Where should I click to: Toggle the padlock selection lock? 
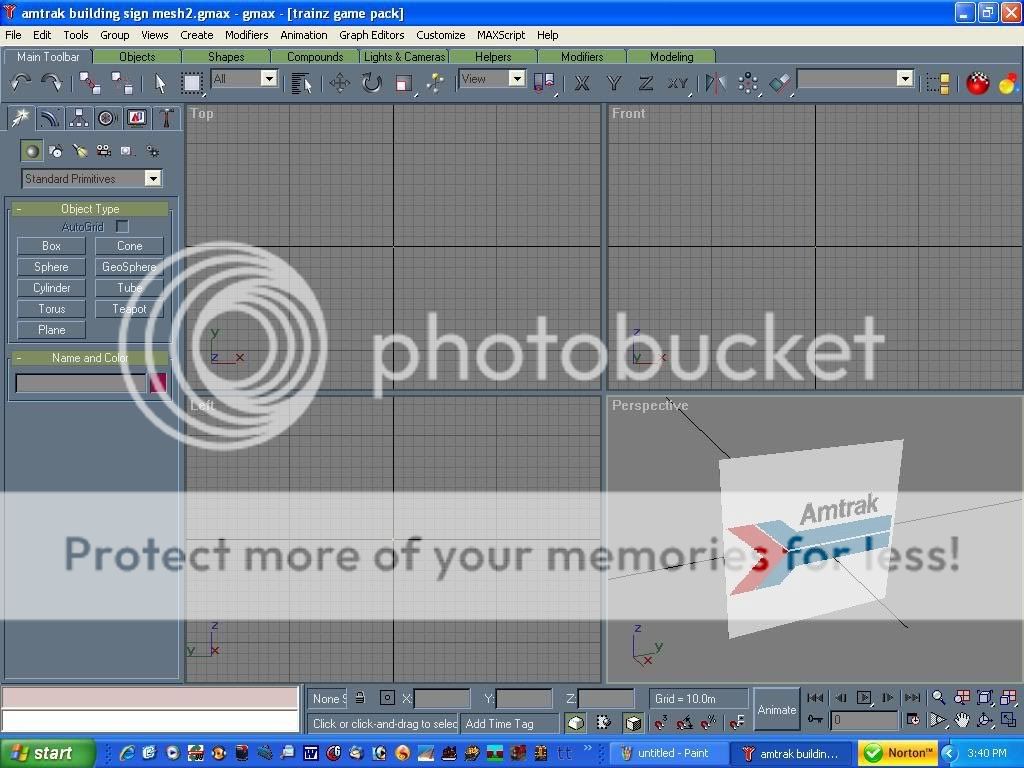(x=360, y=698)
